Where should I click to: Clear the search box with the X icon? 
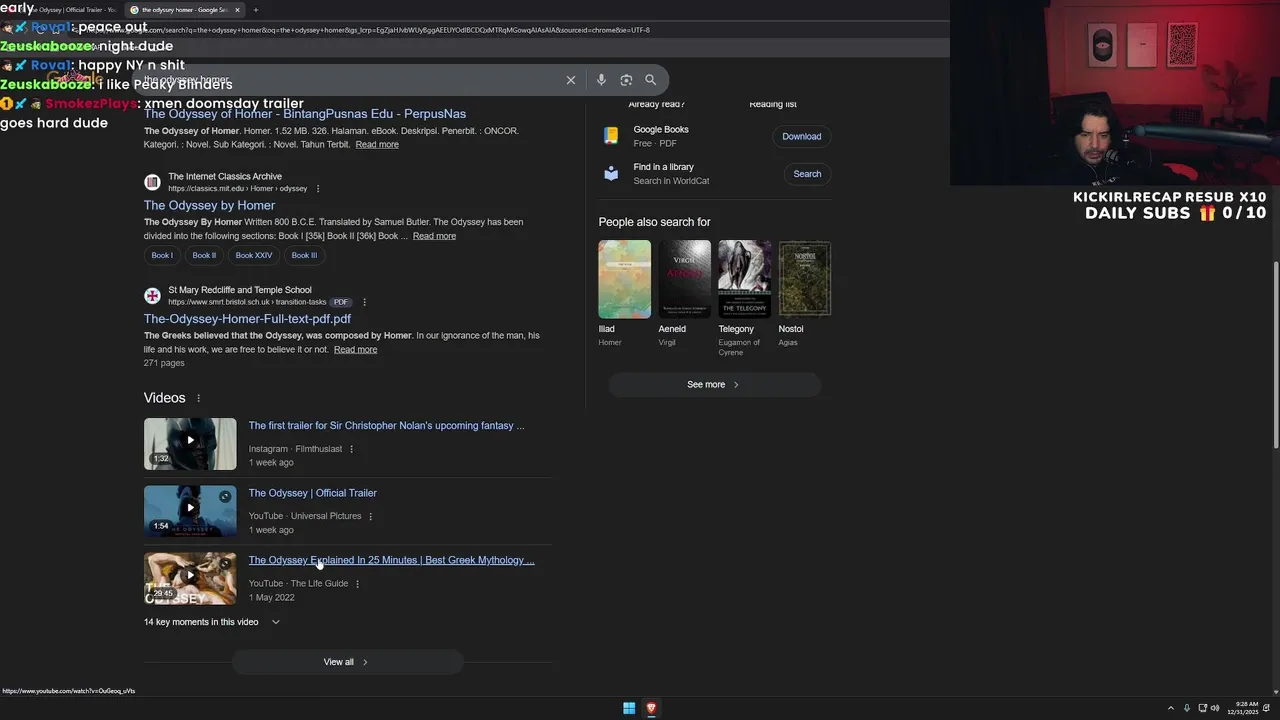click(571, 80)
